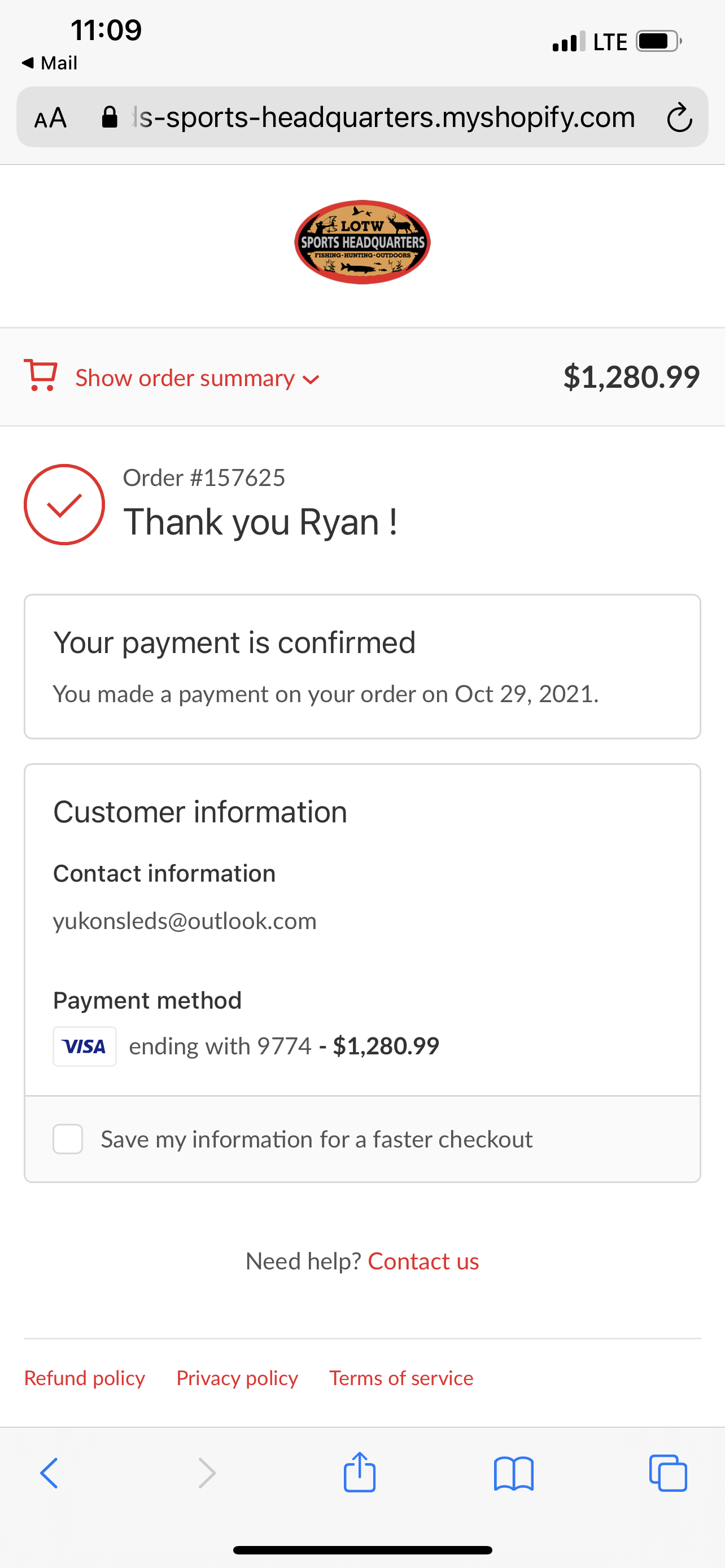Tap the padlock icon in address bar
The image size is (725, 1568).
click(x=110, y=117)
